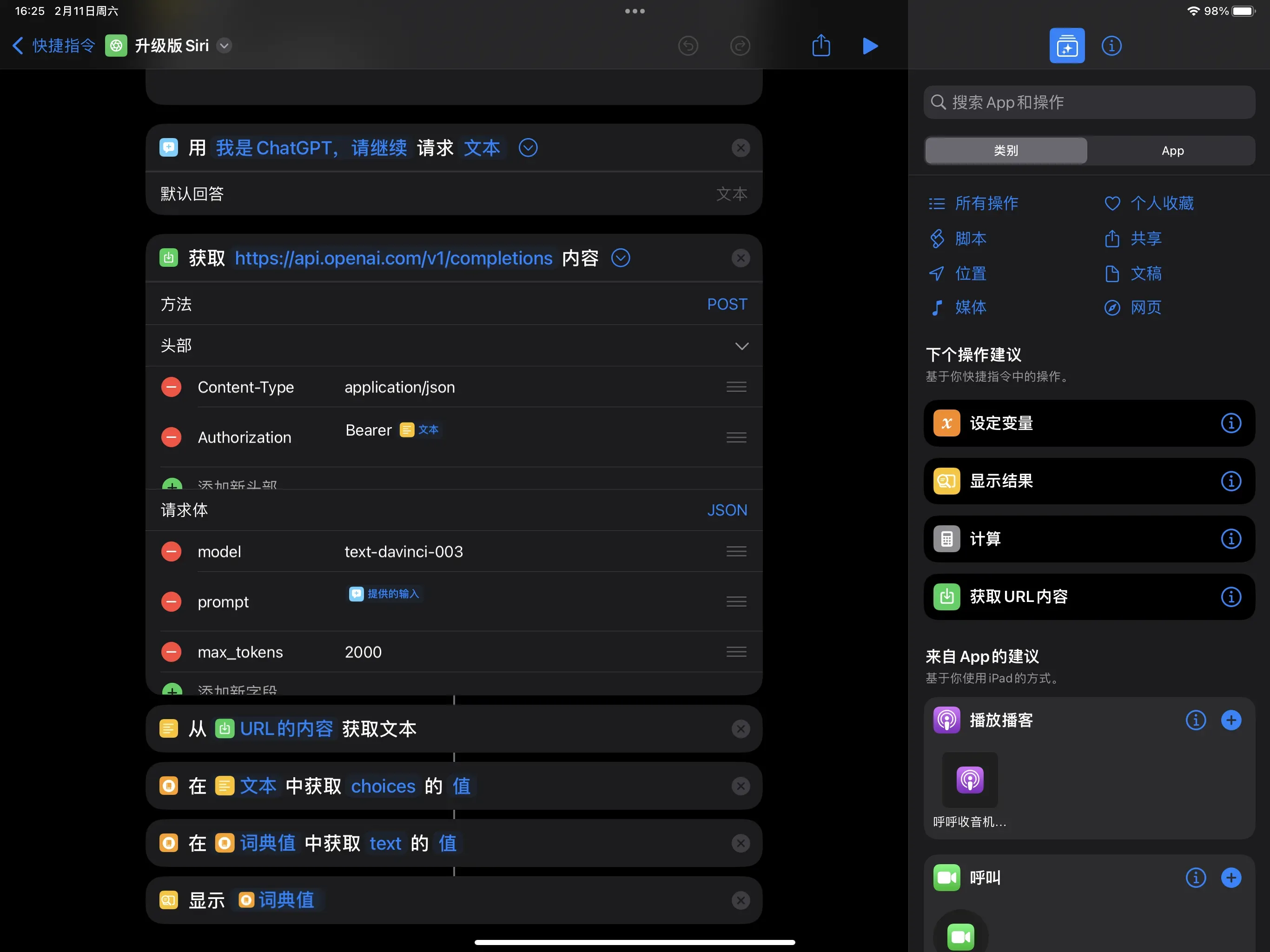Open 位置 category
The height and width of the screenshot is (952, 1270).
(x=957, y=273)
